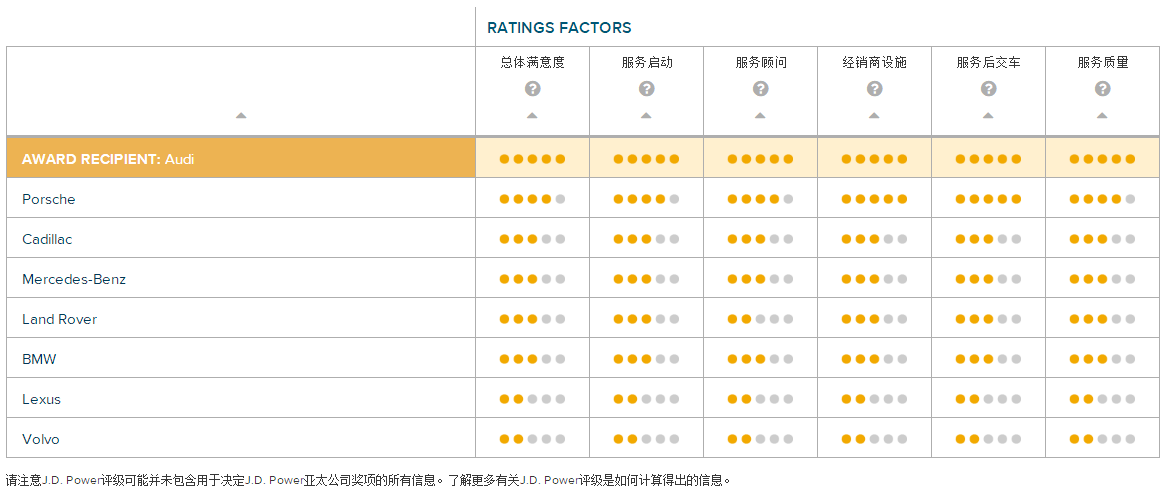Sort brand name column arrow
Viewport: 1163px width, 496px height.
click(240, 116)
